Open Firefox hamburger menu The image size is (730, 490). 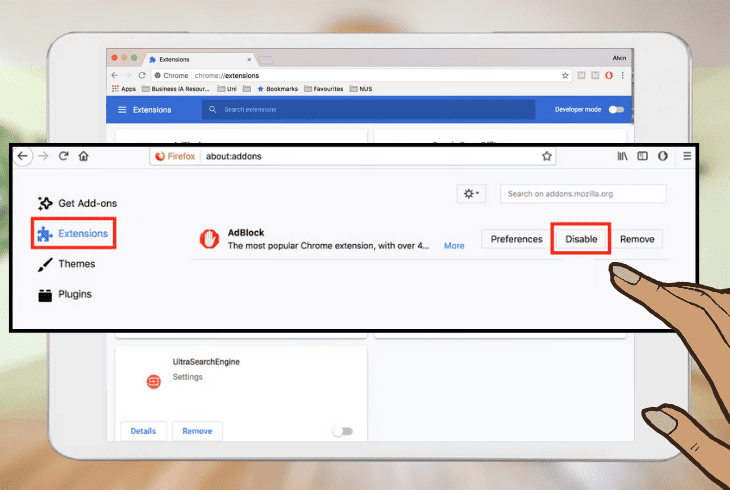click(x=687, y=156)
